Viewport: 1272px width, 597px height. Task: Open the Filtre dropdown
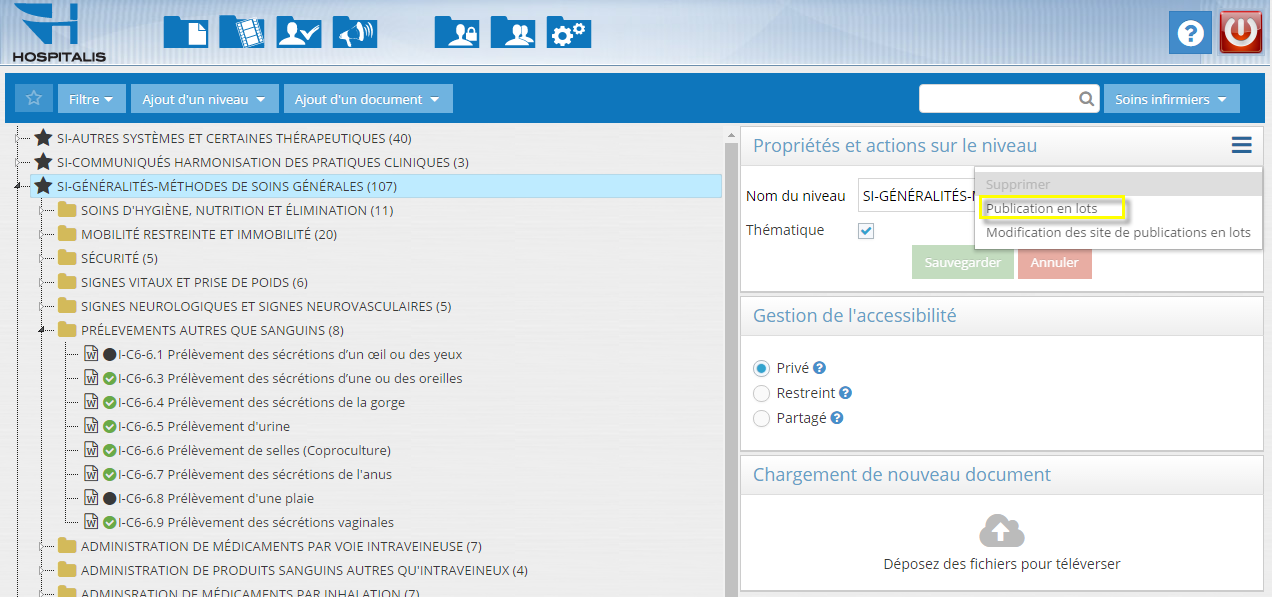92,99
